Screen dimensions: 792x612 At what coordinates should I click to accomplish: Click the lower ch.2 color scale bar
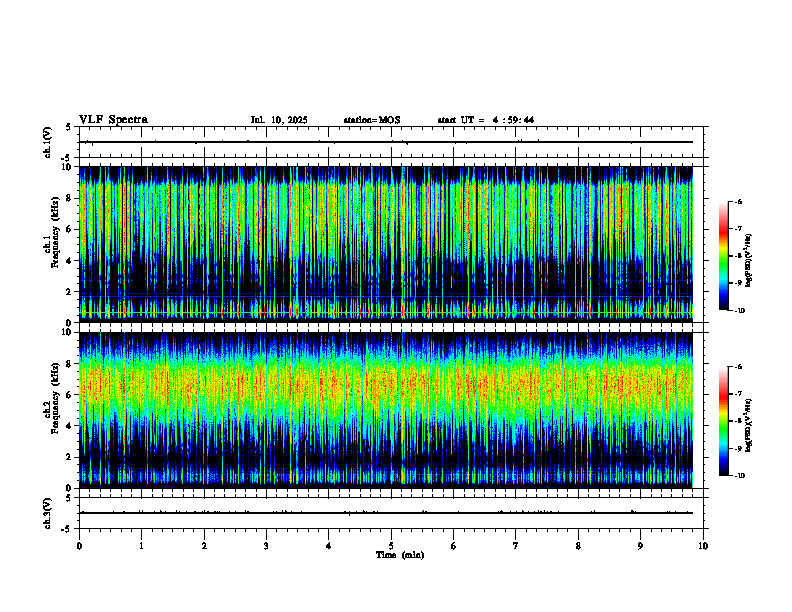(x=724, y=421)
